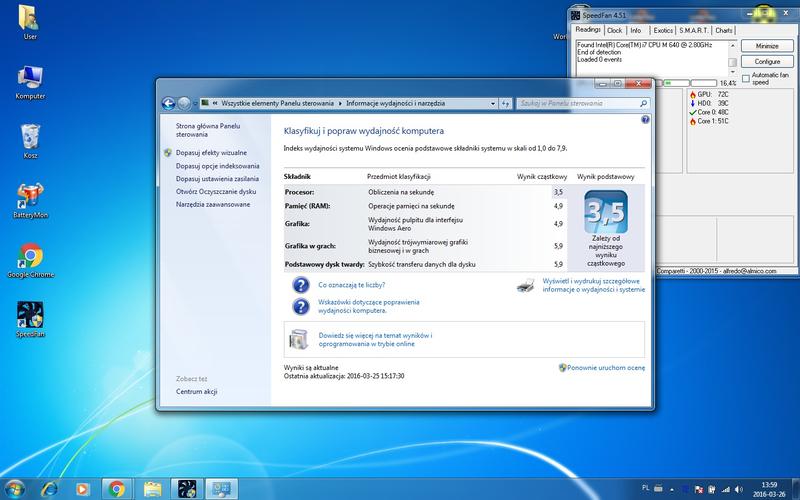Open the network signal tray icon
Image resolution: width=800 pixels, height=500 pixels.
pyautogui.click(x=725, y=490)
